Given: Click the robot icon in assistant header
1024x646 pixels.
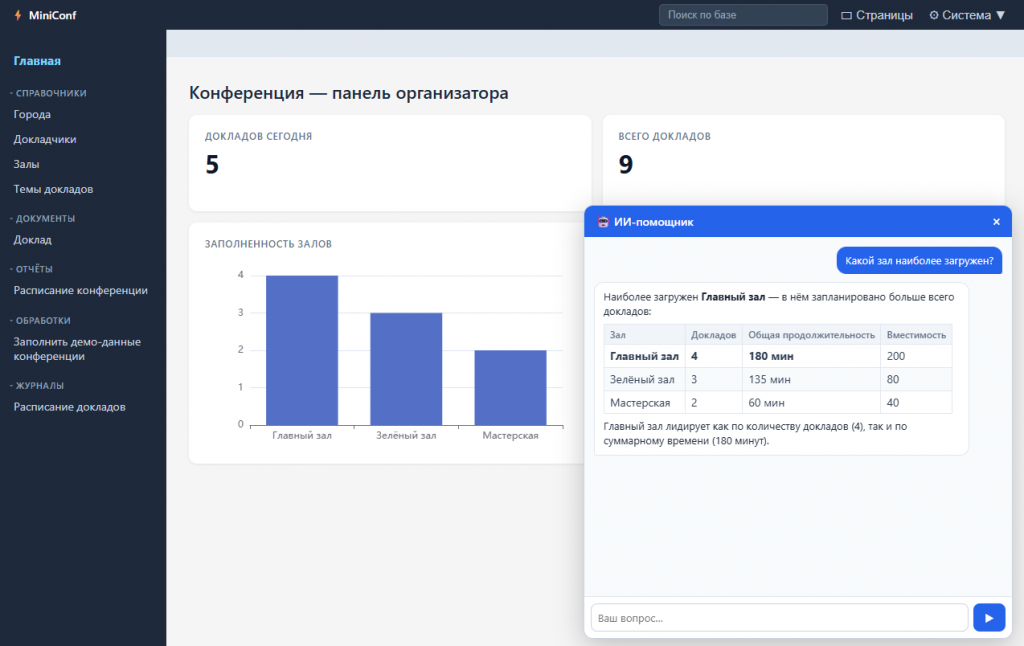Looking at the screenshot, I should click(x=603, y=222).
